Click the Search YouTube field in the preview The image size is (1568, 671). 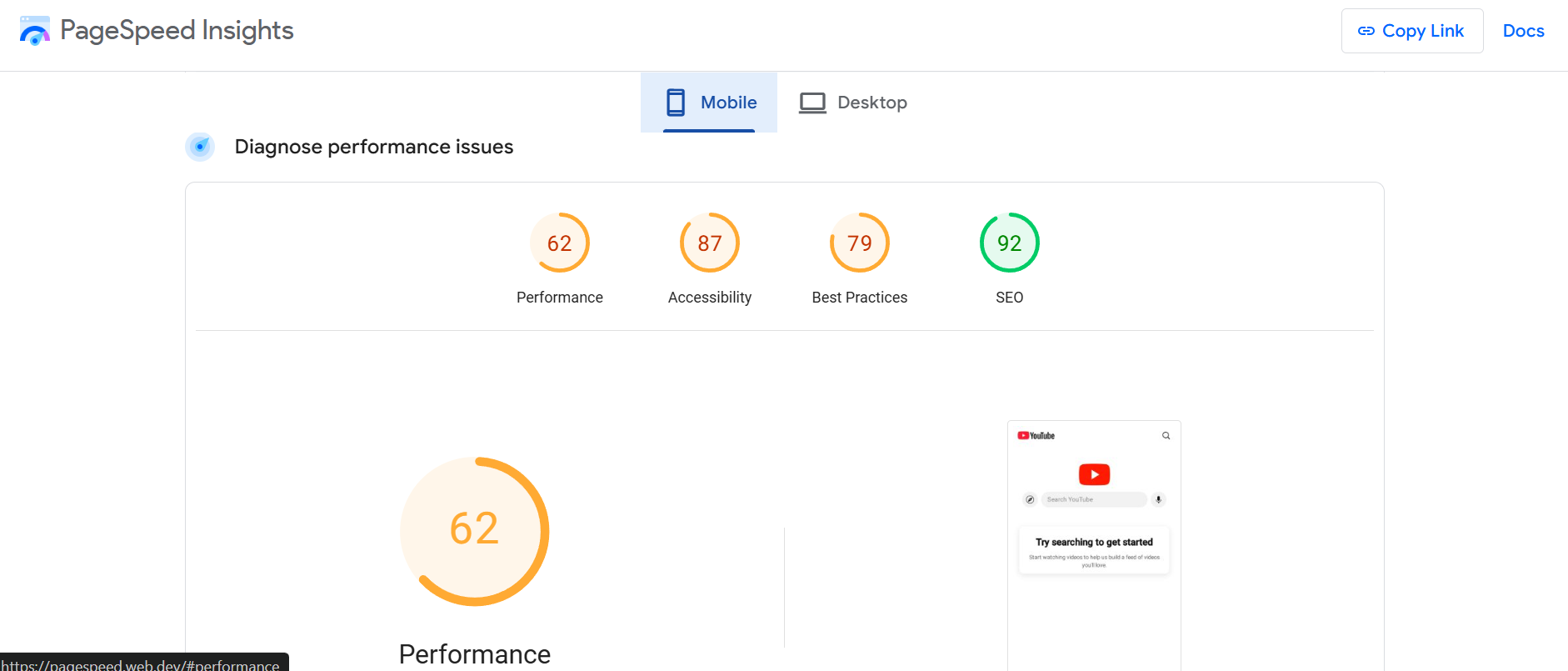tap(1093, 499)
